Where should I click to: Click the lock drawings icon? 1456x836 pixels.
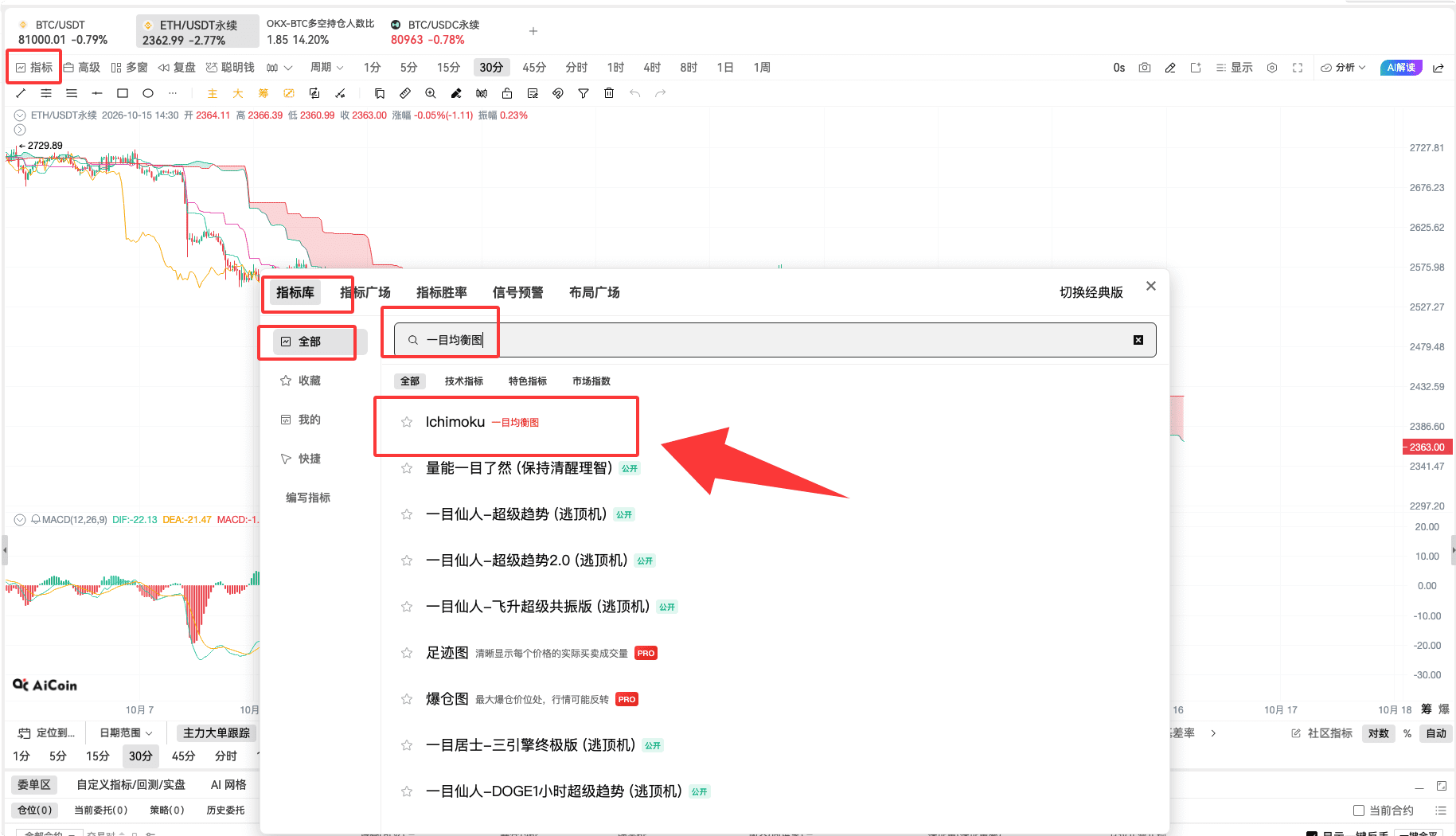coord(507,93)
